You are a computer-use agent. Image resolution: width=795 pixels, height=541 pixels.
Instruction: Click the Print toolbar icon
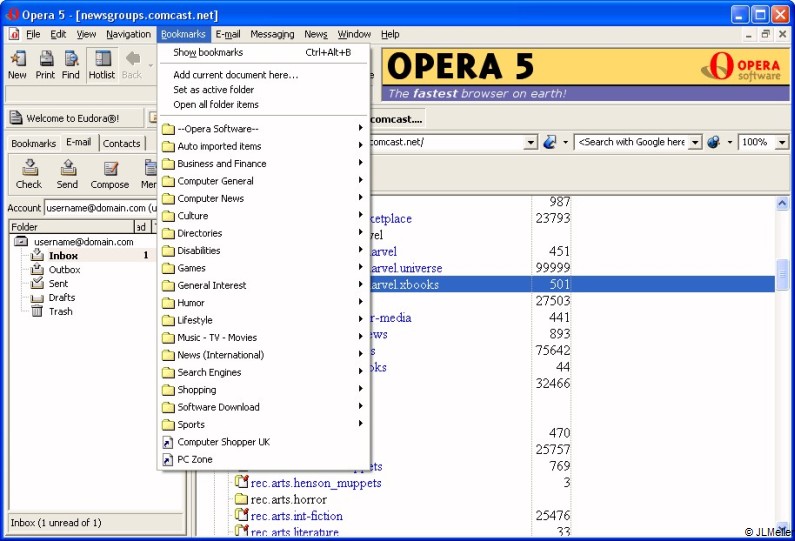pos(45,64)
